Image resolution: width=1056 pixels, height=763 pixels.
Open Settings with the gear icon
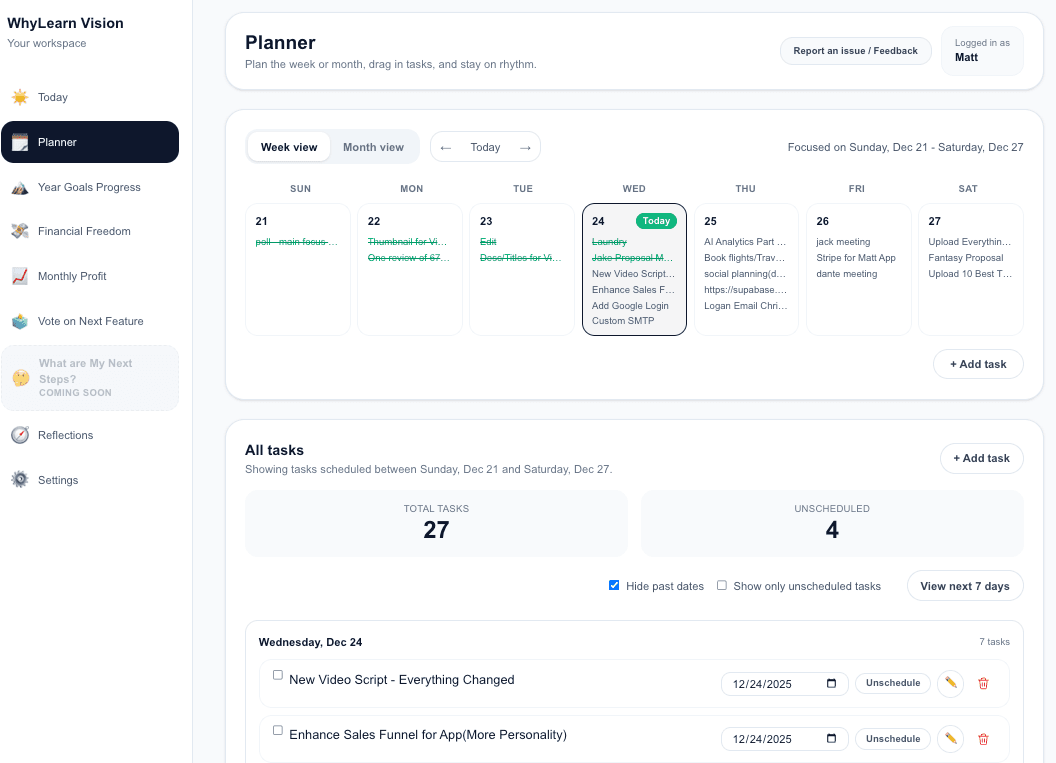19,480
